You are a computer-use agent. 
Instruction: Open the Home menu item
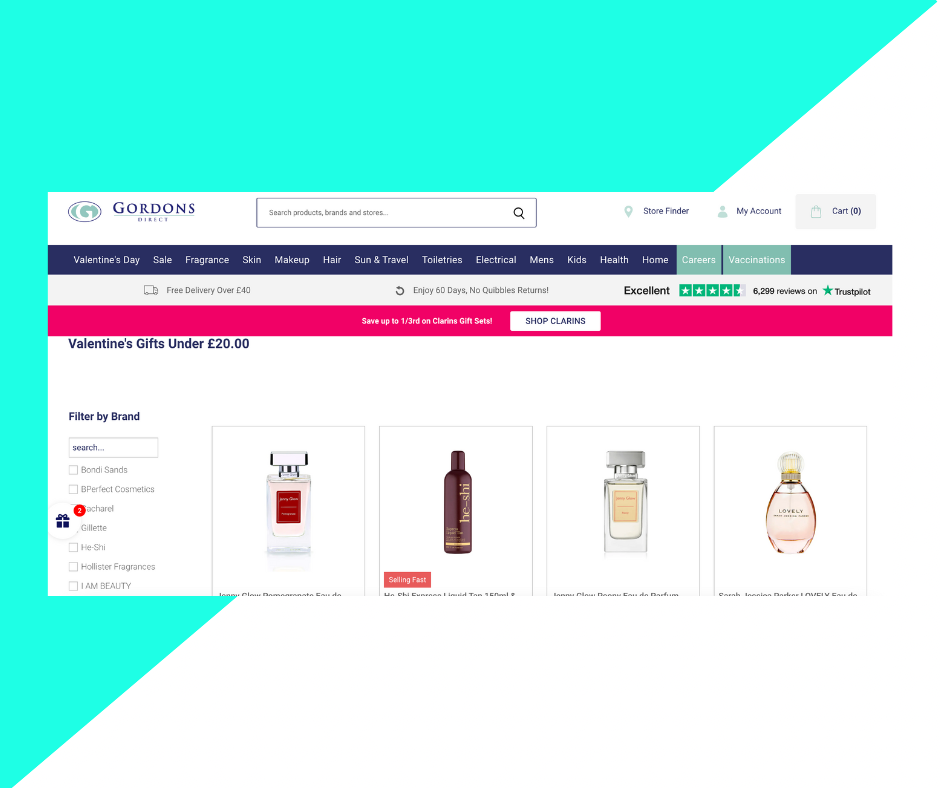655,260
